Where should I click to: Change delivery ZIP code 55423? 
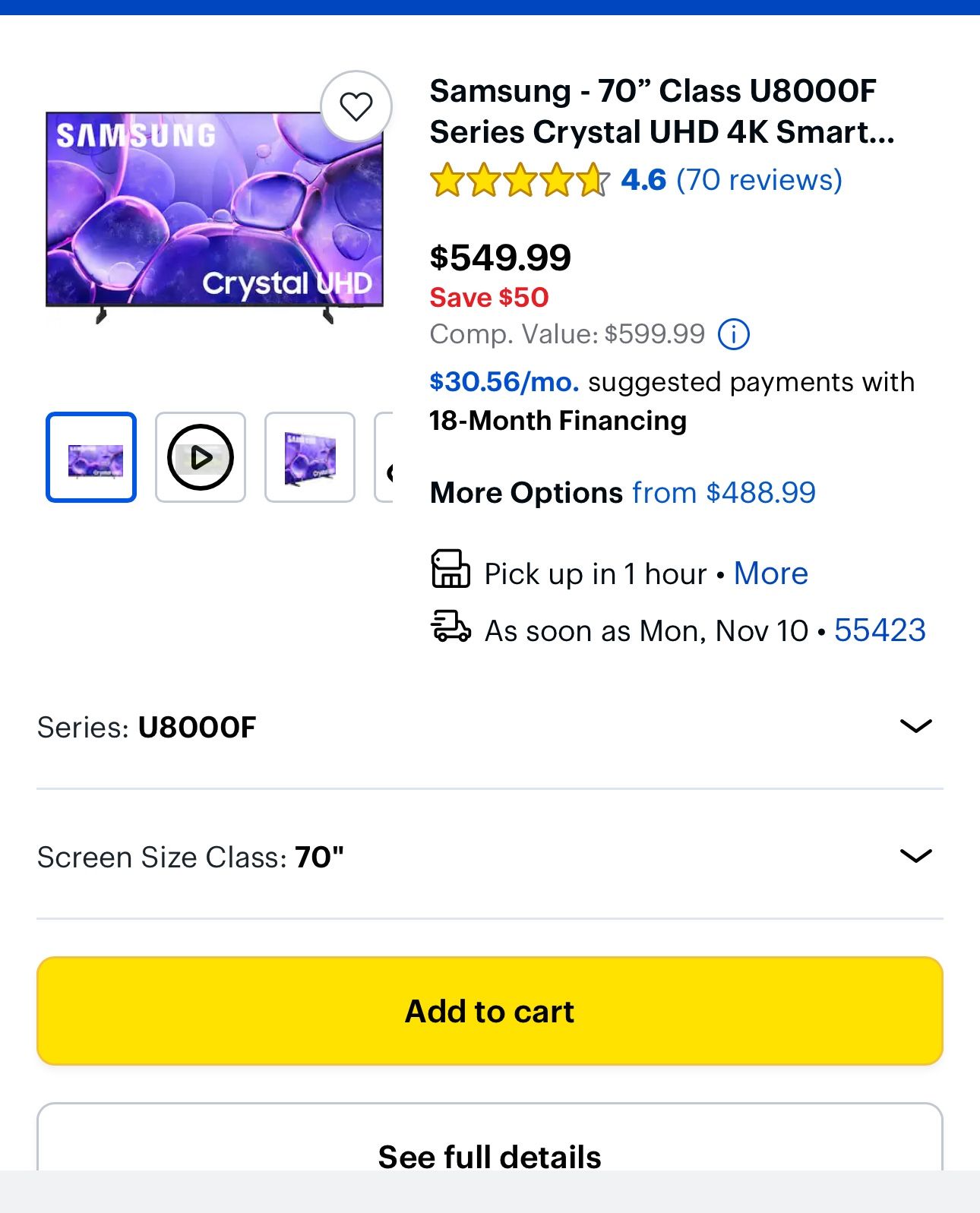point(880,630)
